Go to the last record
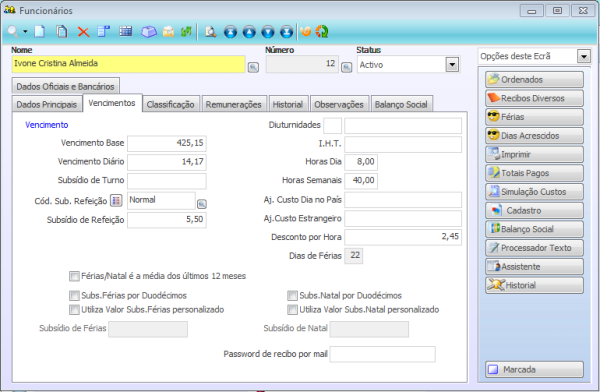The image size is (600, 392). (x=287, y=32)
